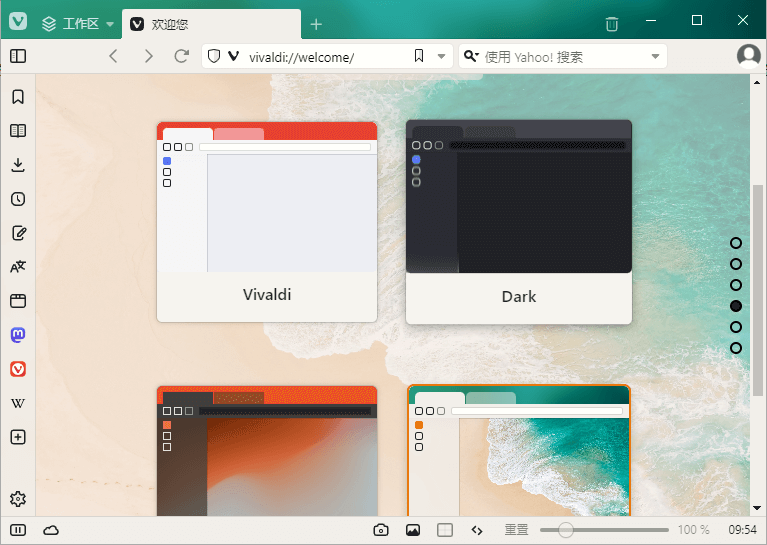Screen dimensions: 767x545
Task: Open the Wikipedia web panel
Action: pos(18,403)
